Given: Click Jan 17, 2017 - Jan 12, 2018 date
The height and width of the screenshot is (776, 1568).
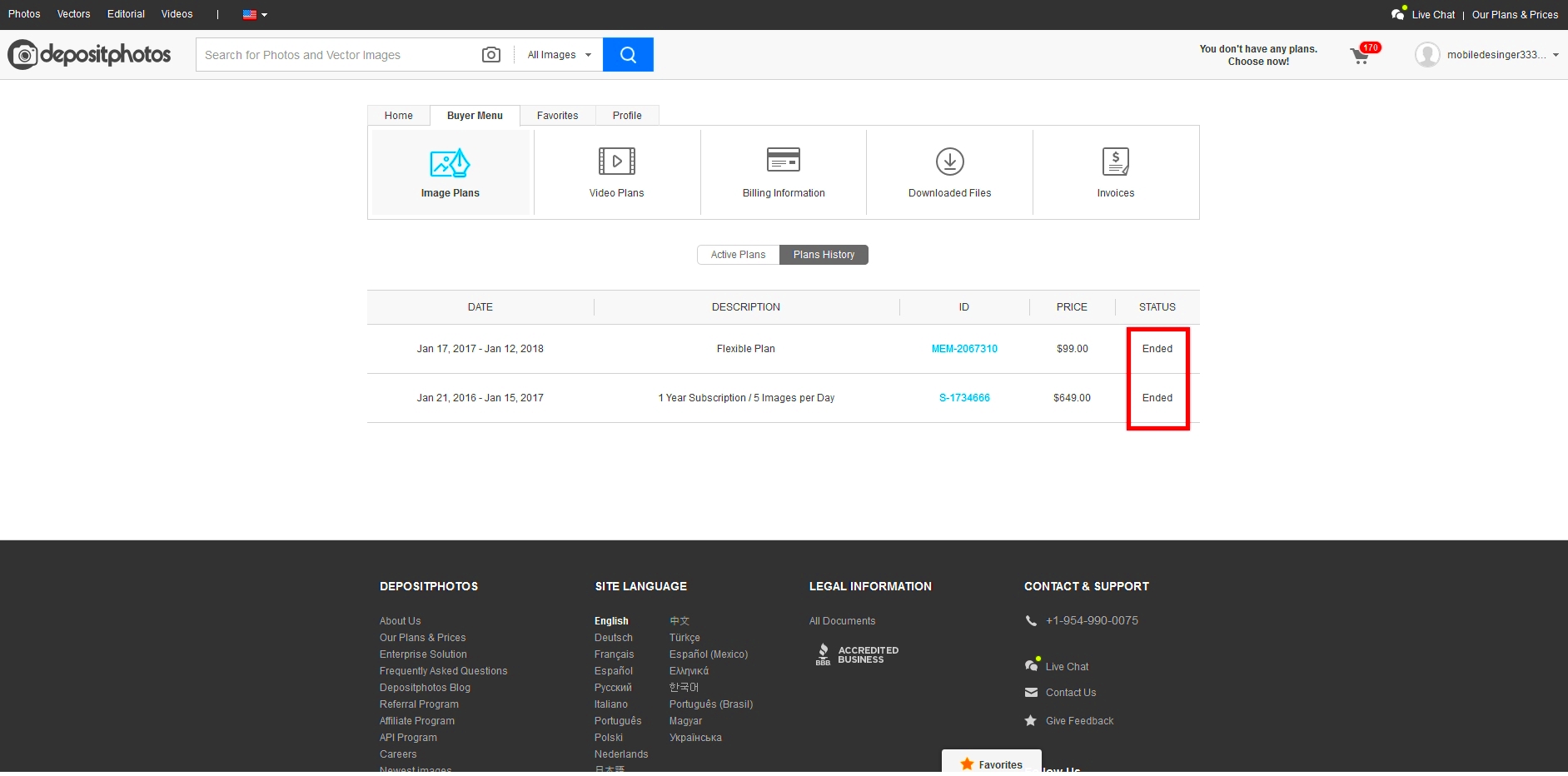Looking at the screenshot, I should 480,349.
